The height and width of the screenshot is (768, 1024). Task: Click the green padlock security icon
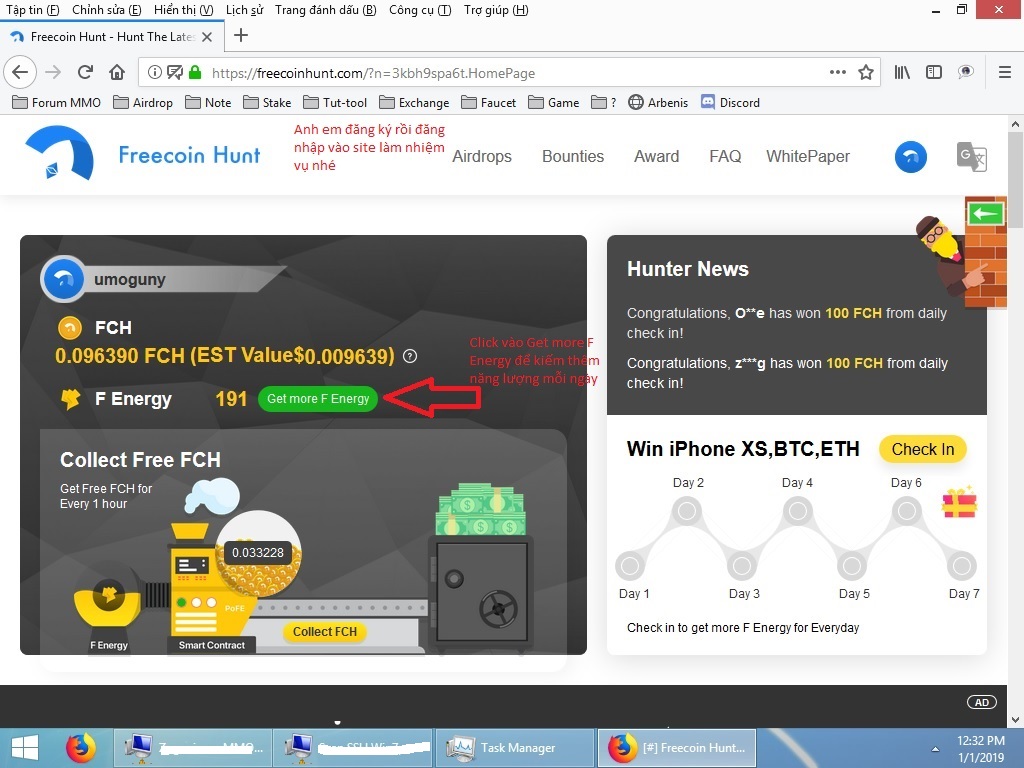195,72
